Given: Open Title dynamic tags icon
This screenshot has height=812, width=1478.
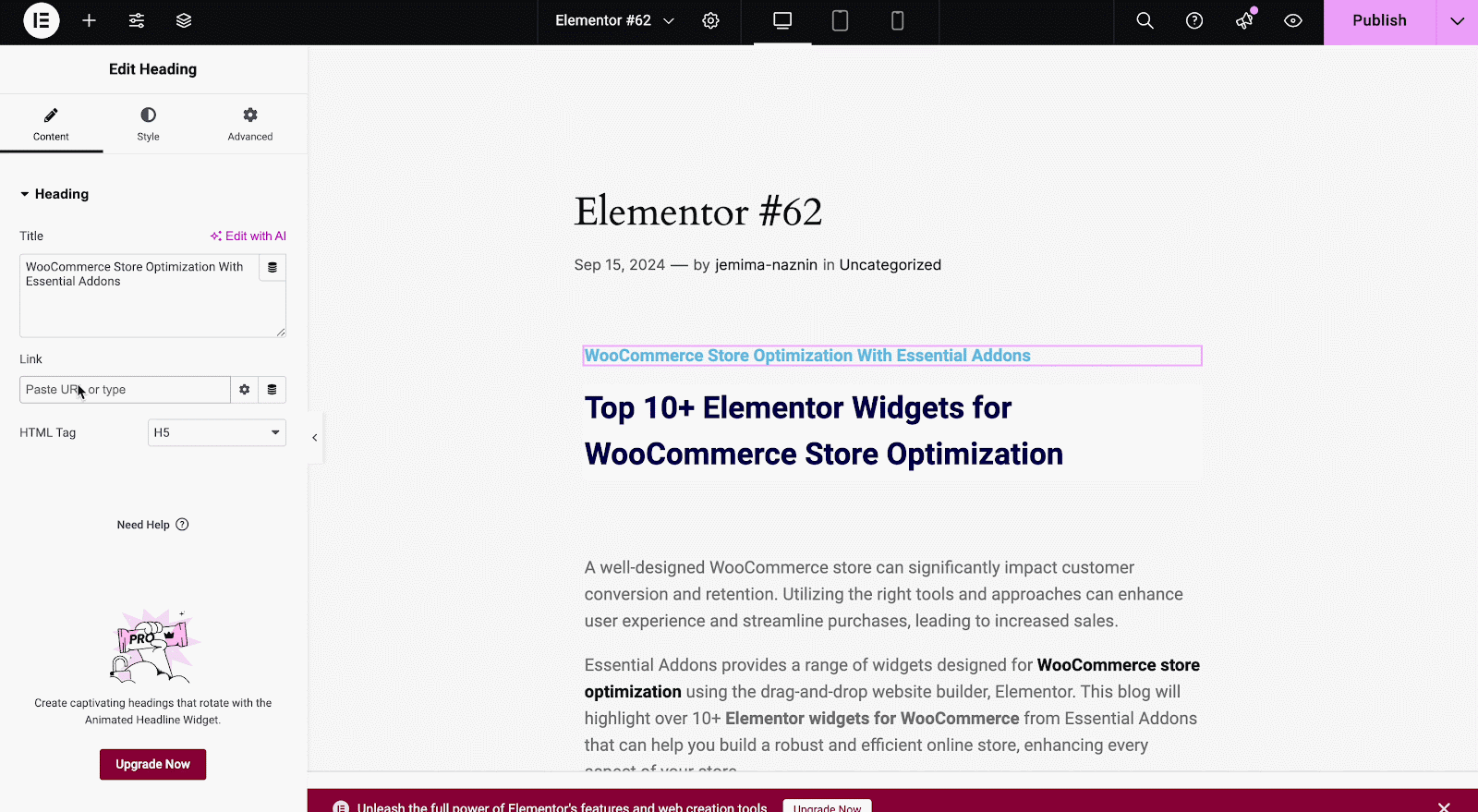Looking at the screenshot, I should (273, 268).
